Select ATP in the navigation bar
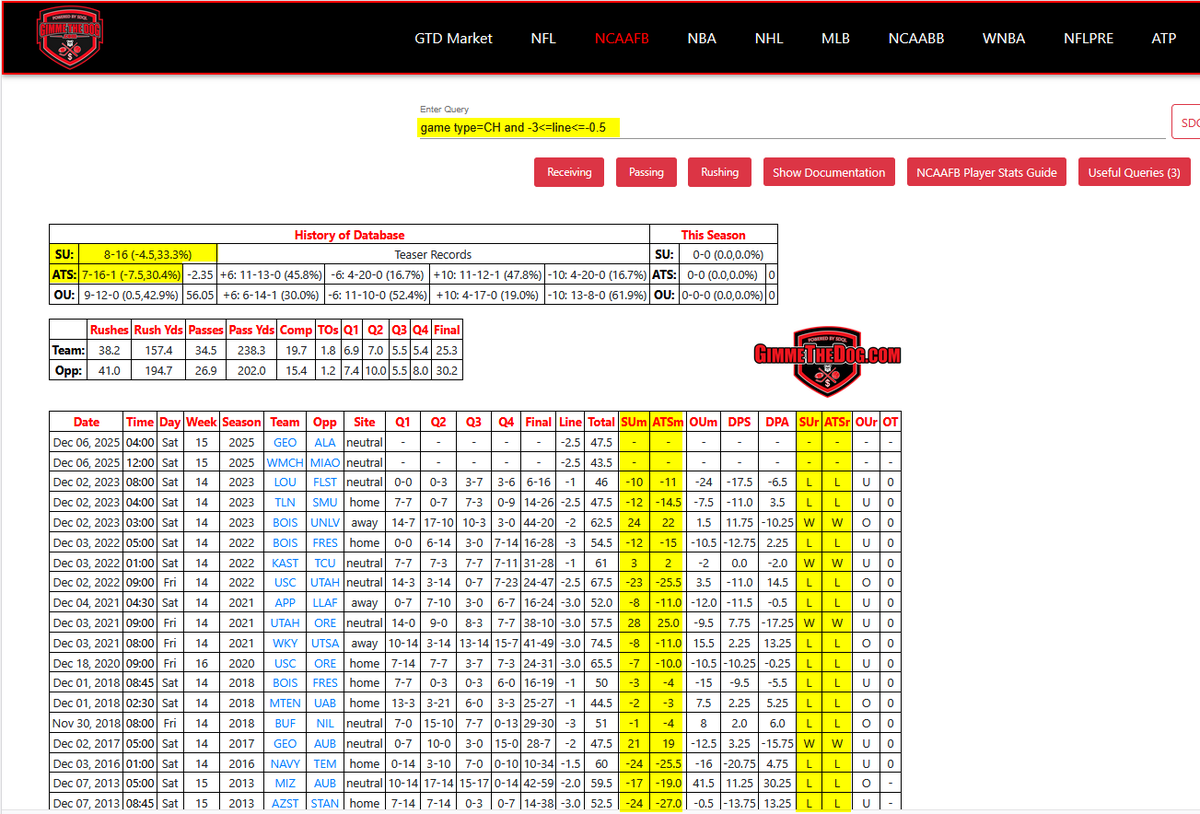Image resolution: width=1200 pixels, height=814 pixels. (x=1163, y=38)
